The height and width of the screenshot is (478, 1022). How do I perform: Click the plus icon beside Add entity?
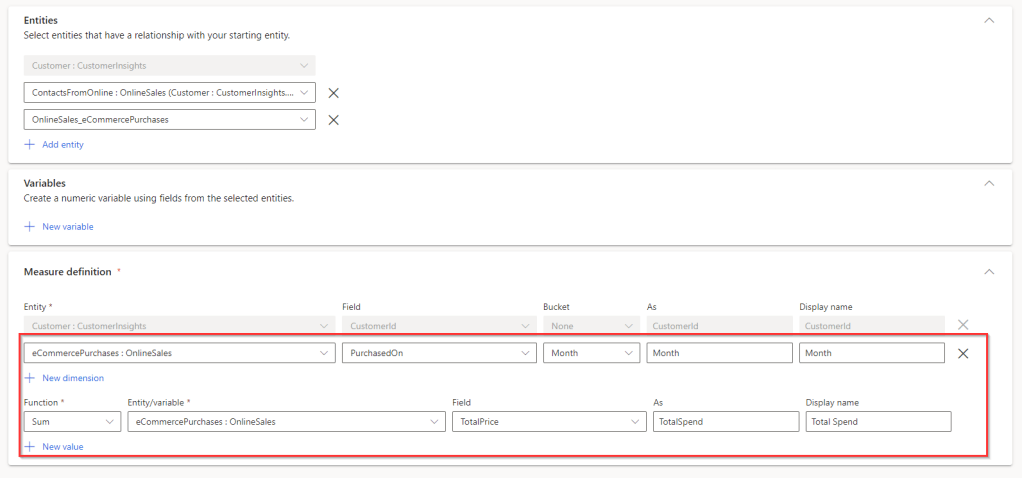[29, 145]
